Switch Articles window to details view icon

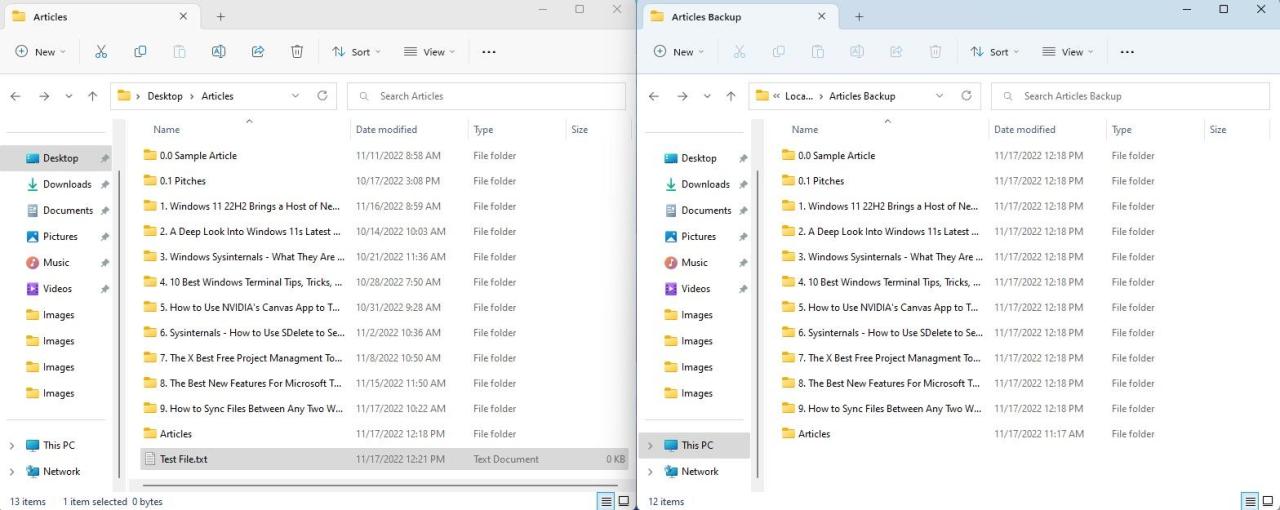606,501
